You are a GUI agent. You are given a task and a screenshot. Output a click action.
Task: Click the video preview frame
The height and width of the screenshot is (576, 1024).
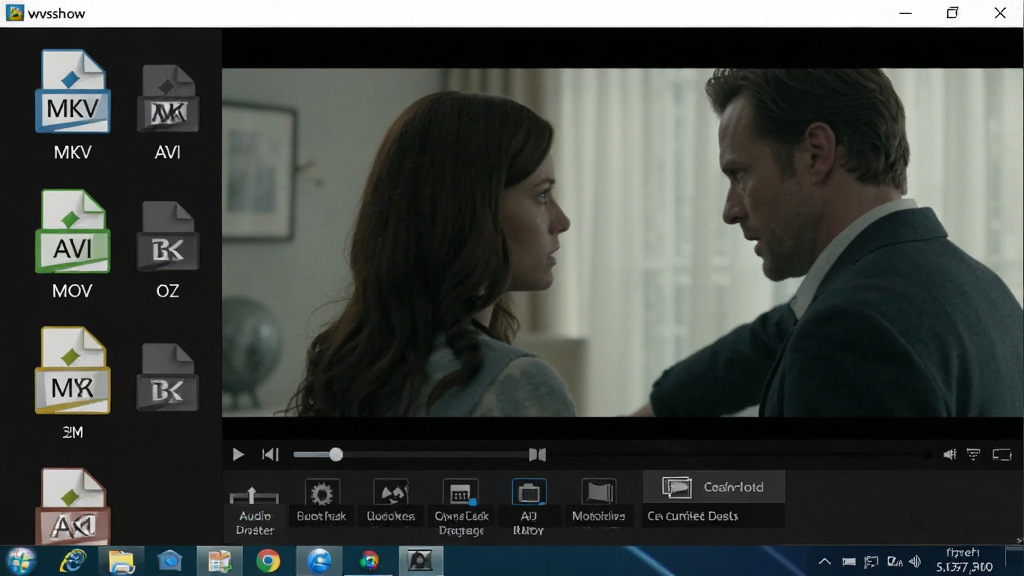coord(622,242)
